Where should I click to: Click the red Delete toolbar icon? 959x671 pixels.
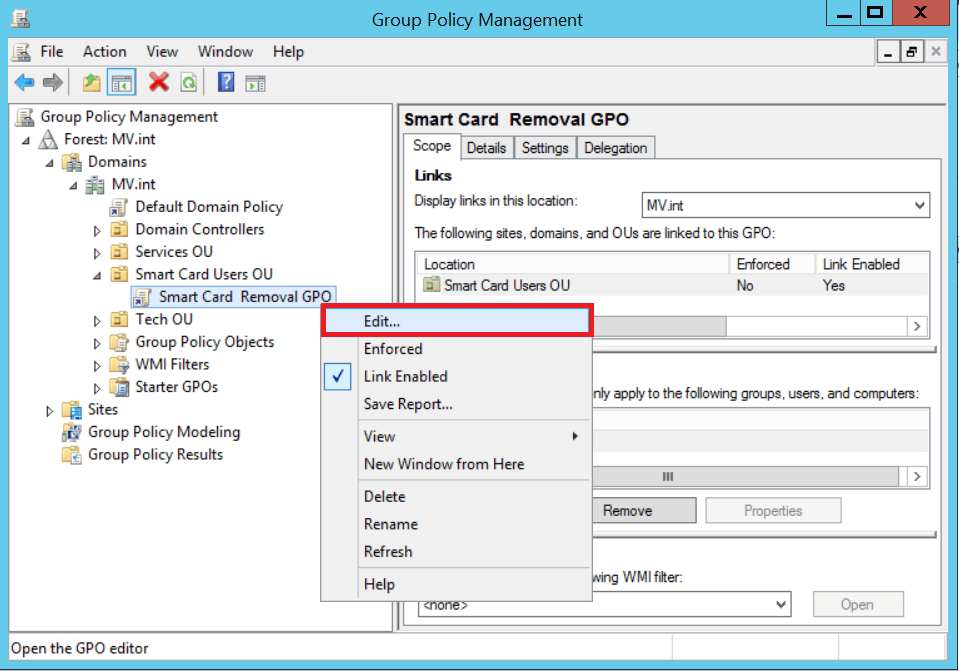[160, 81]
